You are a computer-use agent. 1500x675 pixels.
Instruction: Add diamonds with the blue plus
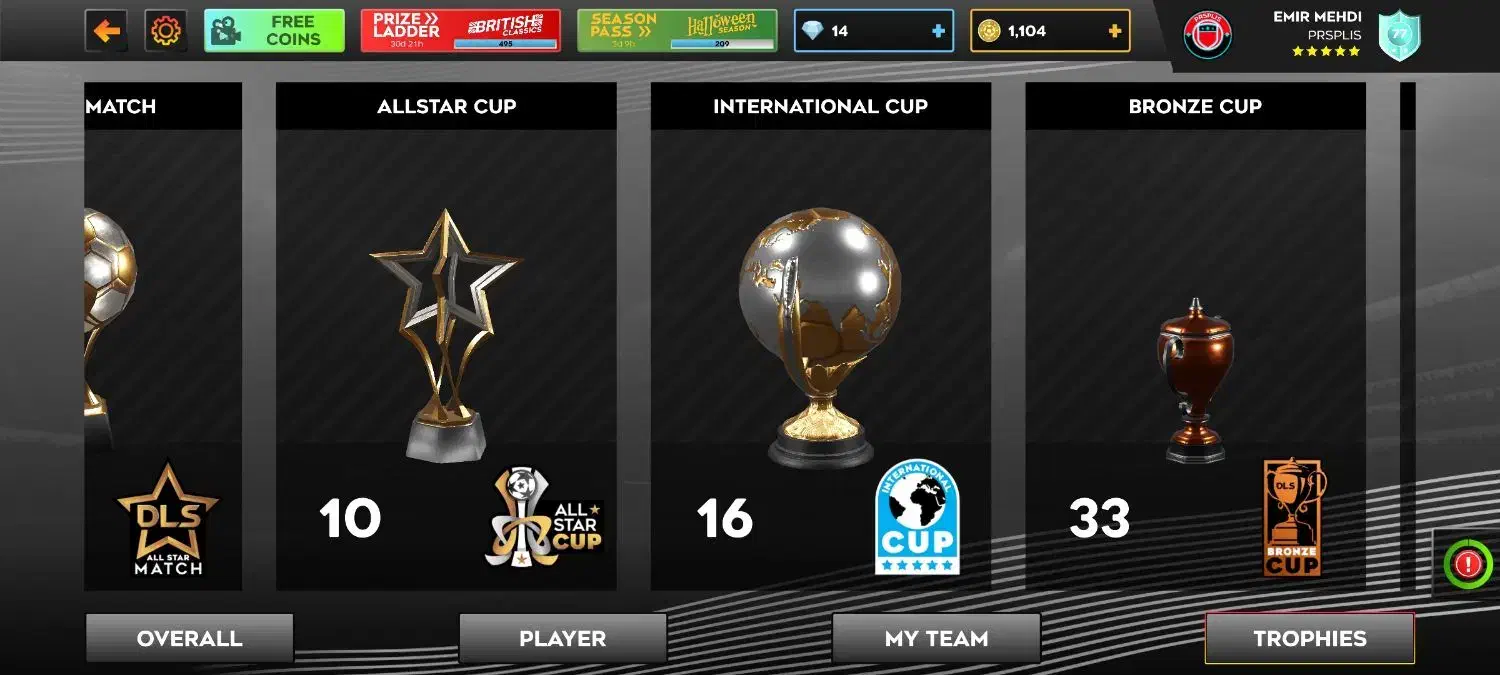[x=938, y=31]
